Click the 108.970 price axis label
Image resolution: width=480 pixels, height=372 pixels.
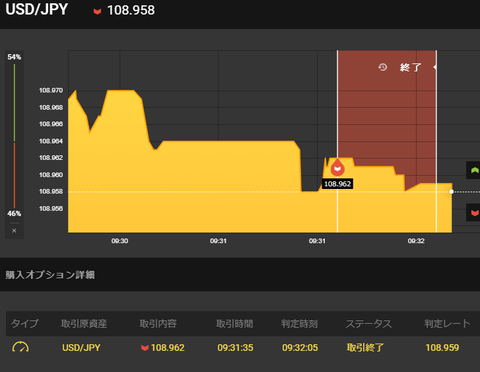click(51, 90)
